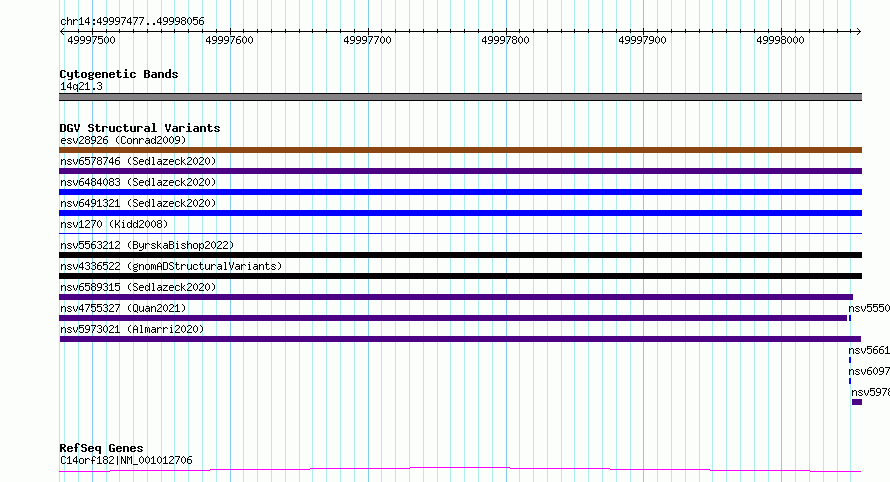Click ruler position 49997600
The height and width of the screenshot is (482, 890).
pos(229,40)
